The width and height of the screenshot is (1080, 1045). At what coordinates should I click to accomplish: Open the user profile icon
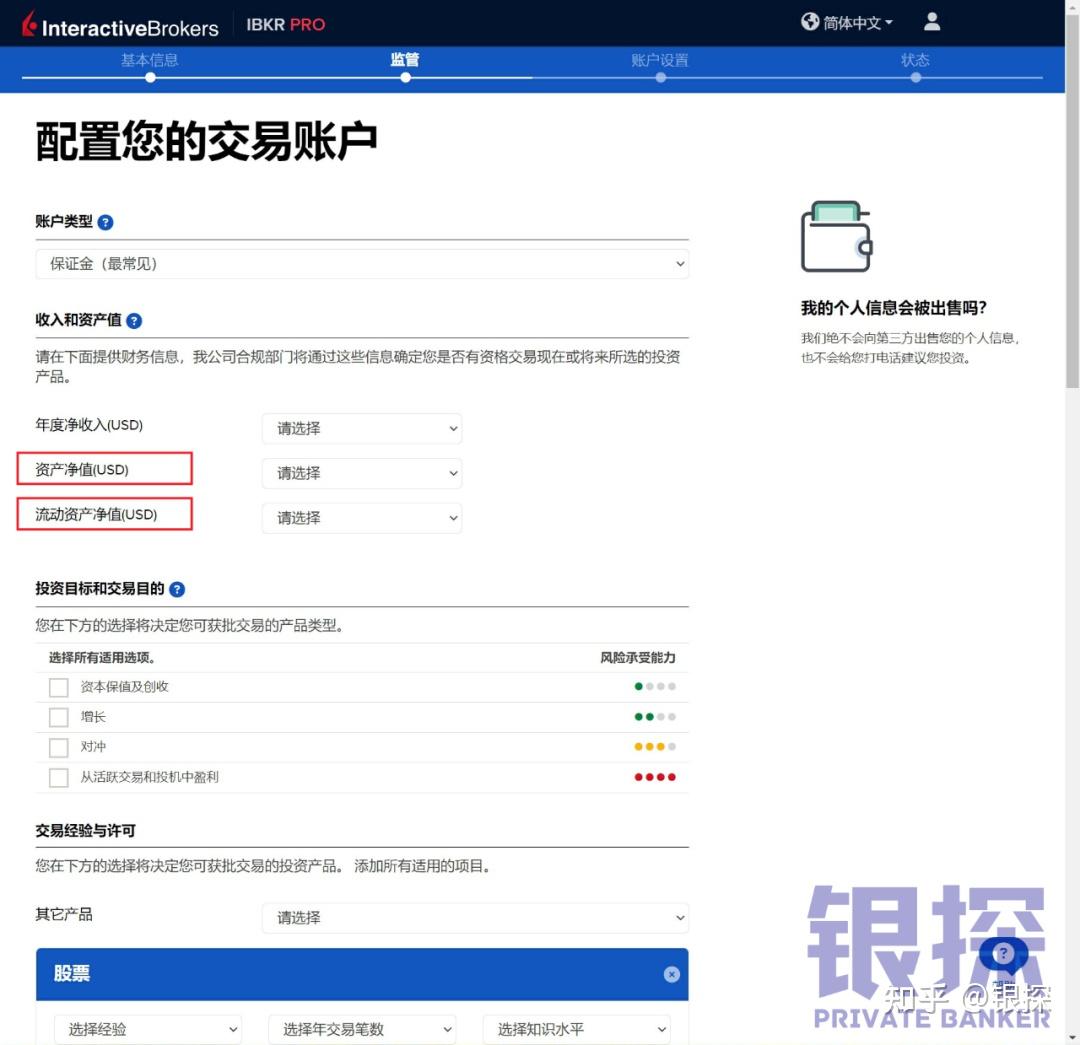[x=931, y=21]
